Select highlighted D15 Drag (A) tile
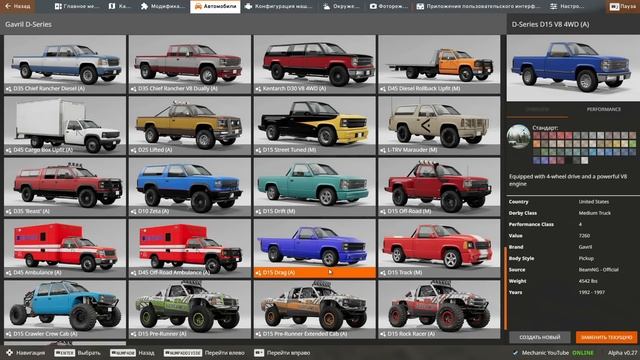 315,248
